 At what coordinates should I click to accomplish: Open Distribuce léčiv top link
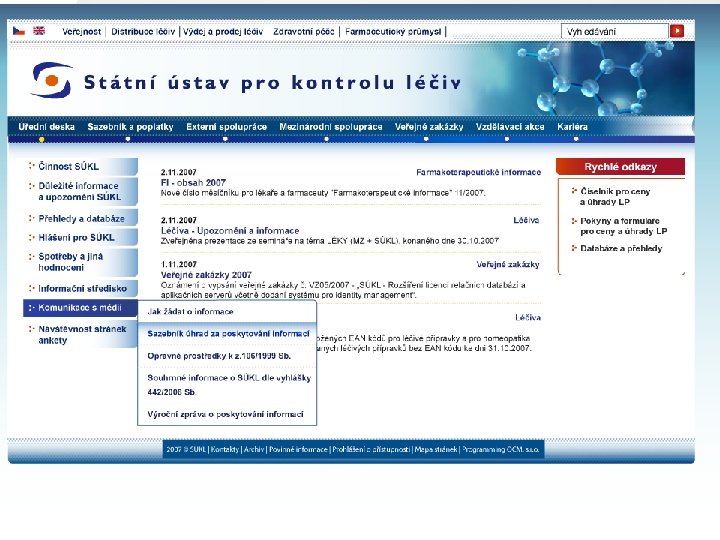click(143, 32)
